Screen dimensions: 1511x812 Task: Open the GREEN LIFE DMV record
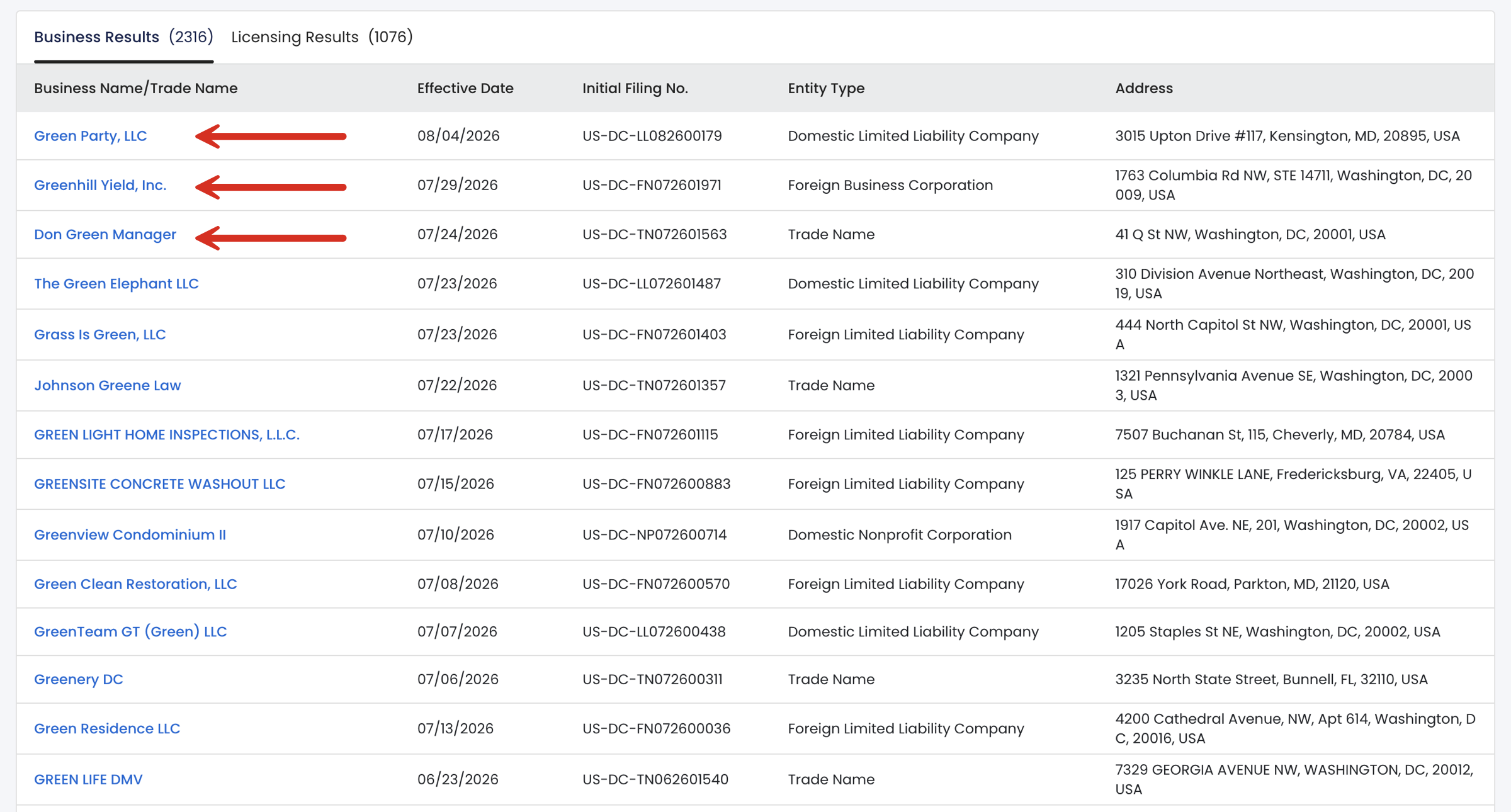88,780
